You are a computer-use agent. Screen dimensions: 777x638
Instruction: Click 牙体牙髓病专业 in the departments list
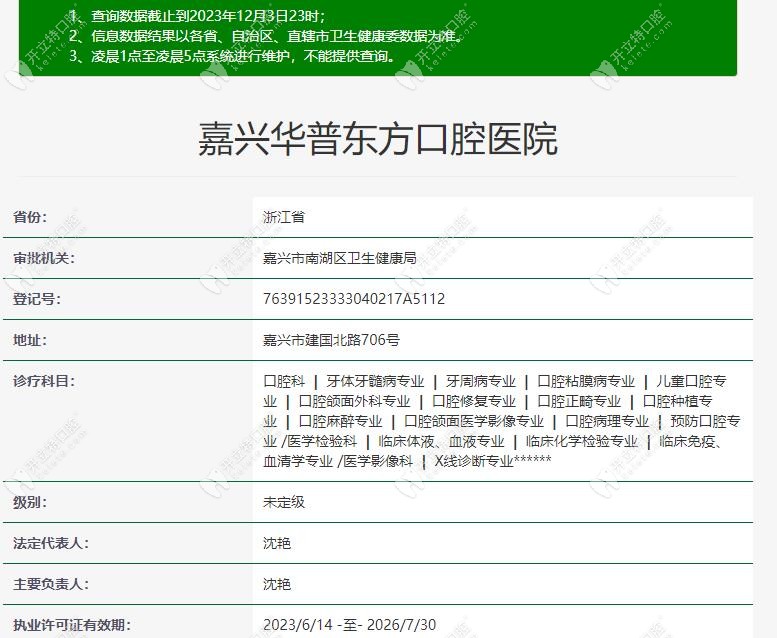point(375,381)
